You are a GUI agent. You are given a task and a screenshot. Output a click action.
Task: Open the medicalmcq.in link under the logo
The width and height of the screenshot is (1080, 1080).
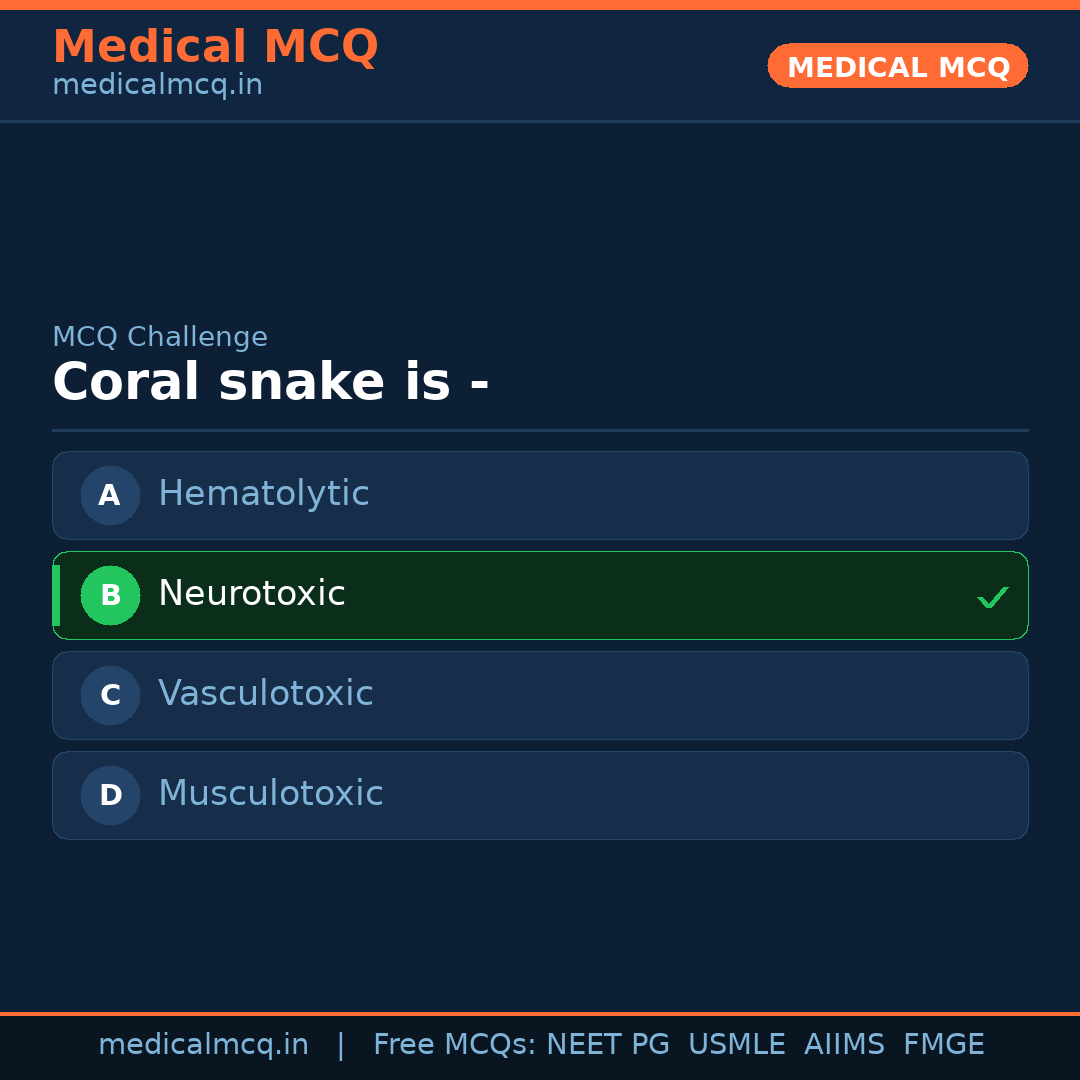[156, 84]
